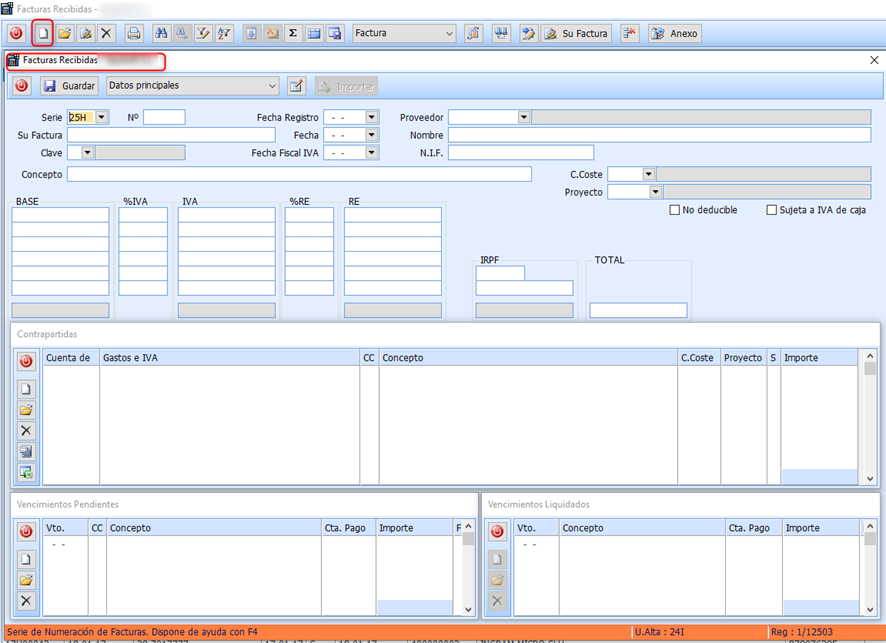Click the N.I.F. text field

tap(520, 153)
